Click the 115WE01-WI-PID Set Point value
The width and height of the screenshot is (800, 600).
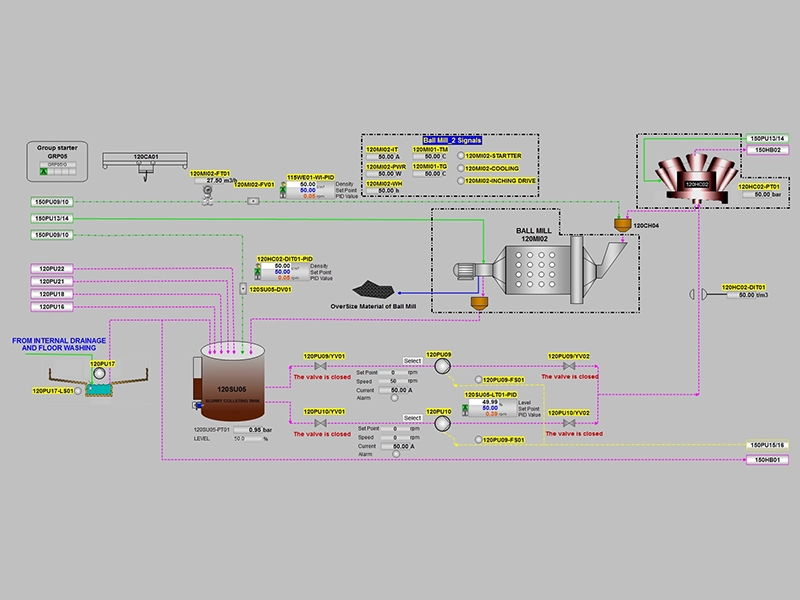307,190
